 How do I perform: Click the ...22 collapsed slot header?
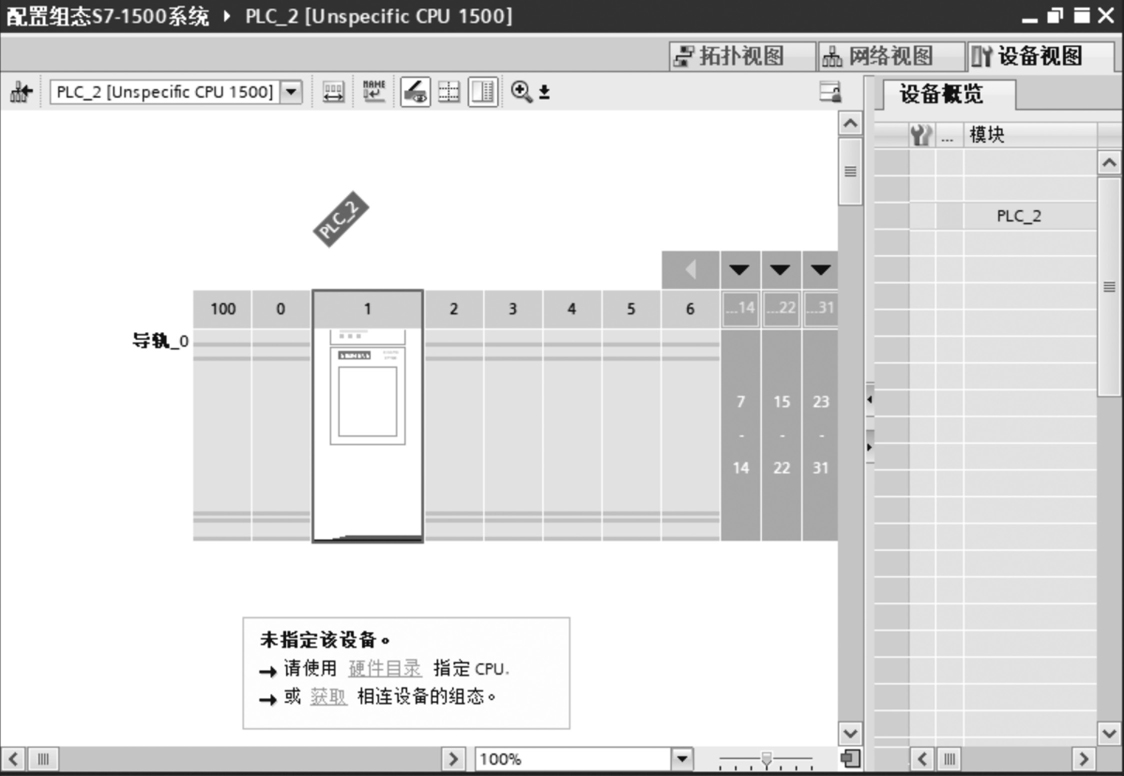click(781, 308)
